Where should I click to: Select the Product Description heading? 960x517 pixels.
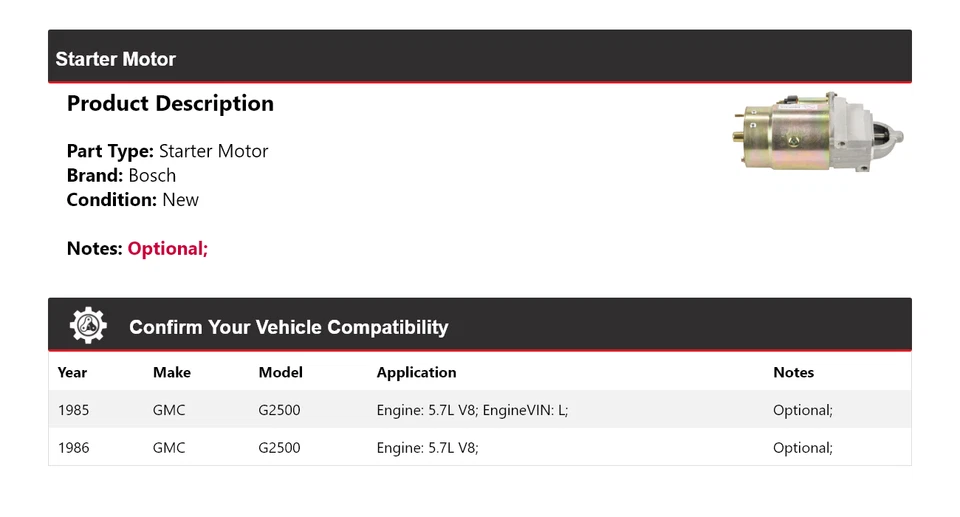click(x=170, y=104)
